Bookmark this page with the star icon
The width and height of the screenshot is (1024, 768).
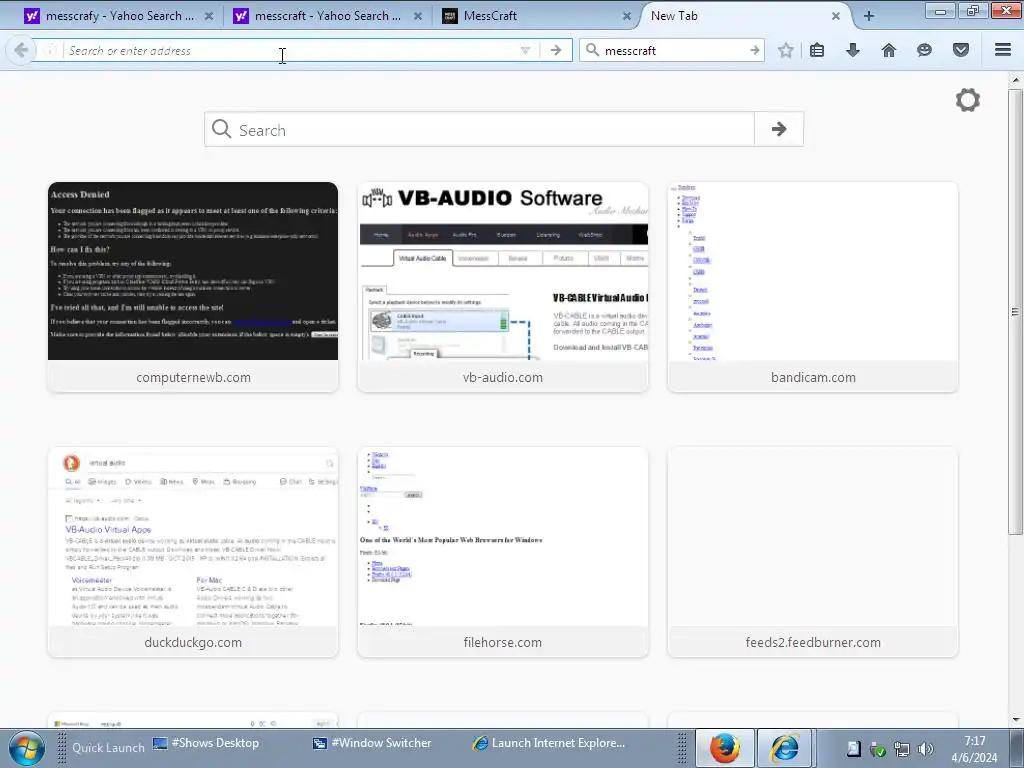[x=786, y=50]
